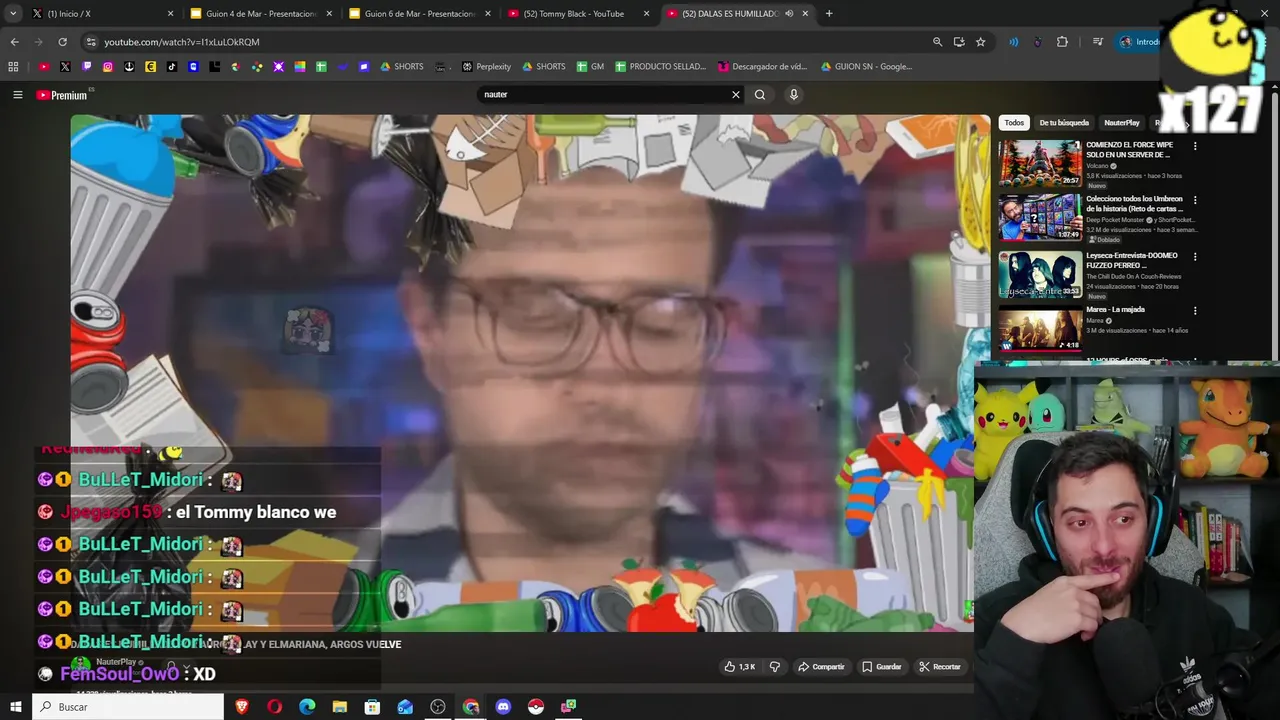The width and height of the screenshot is (1280, 720).
Task: Share the video with Compartir
Action: point(821,667)
